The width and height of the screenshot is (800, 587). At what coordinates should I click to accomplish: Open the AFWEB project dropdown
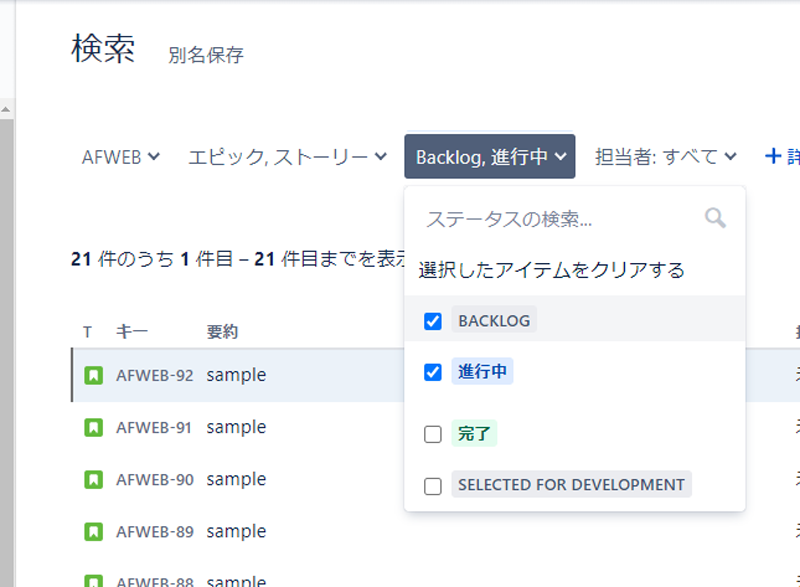(121, 157)
